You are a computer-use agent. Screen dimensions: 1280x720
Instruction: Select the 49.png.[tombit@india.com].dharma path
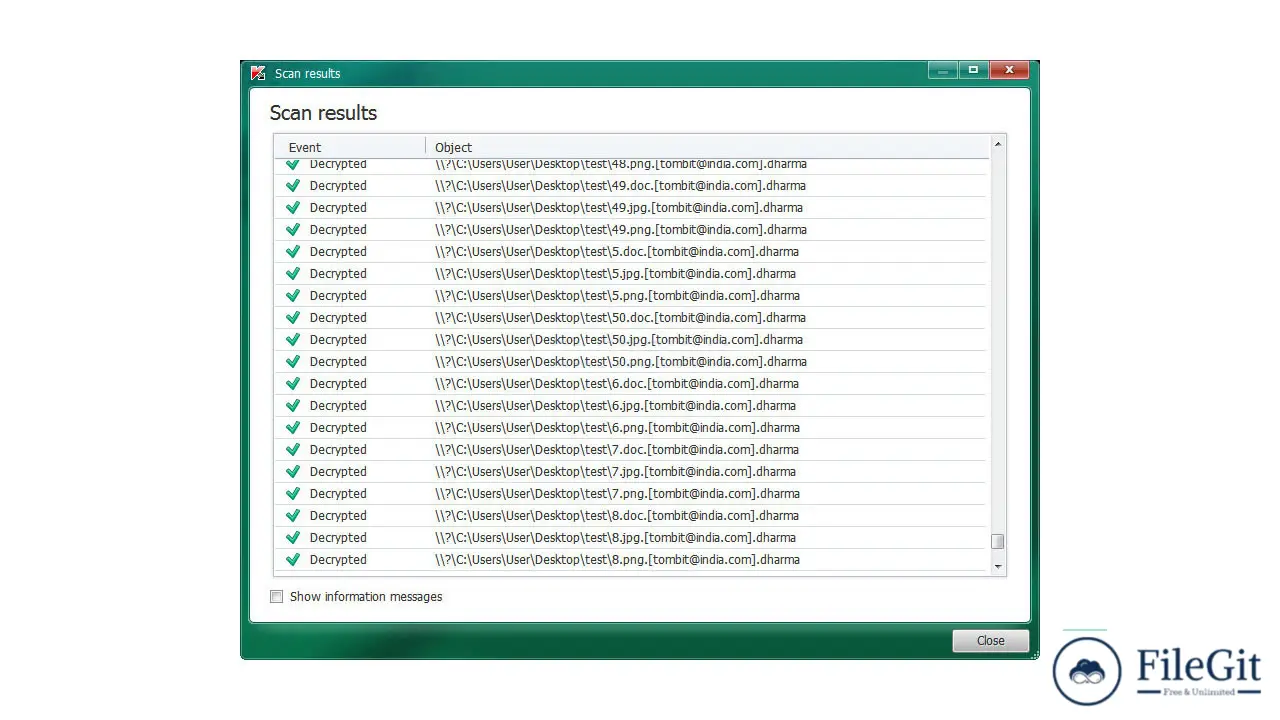[621, 229]
